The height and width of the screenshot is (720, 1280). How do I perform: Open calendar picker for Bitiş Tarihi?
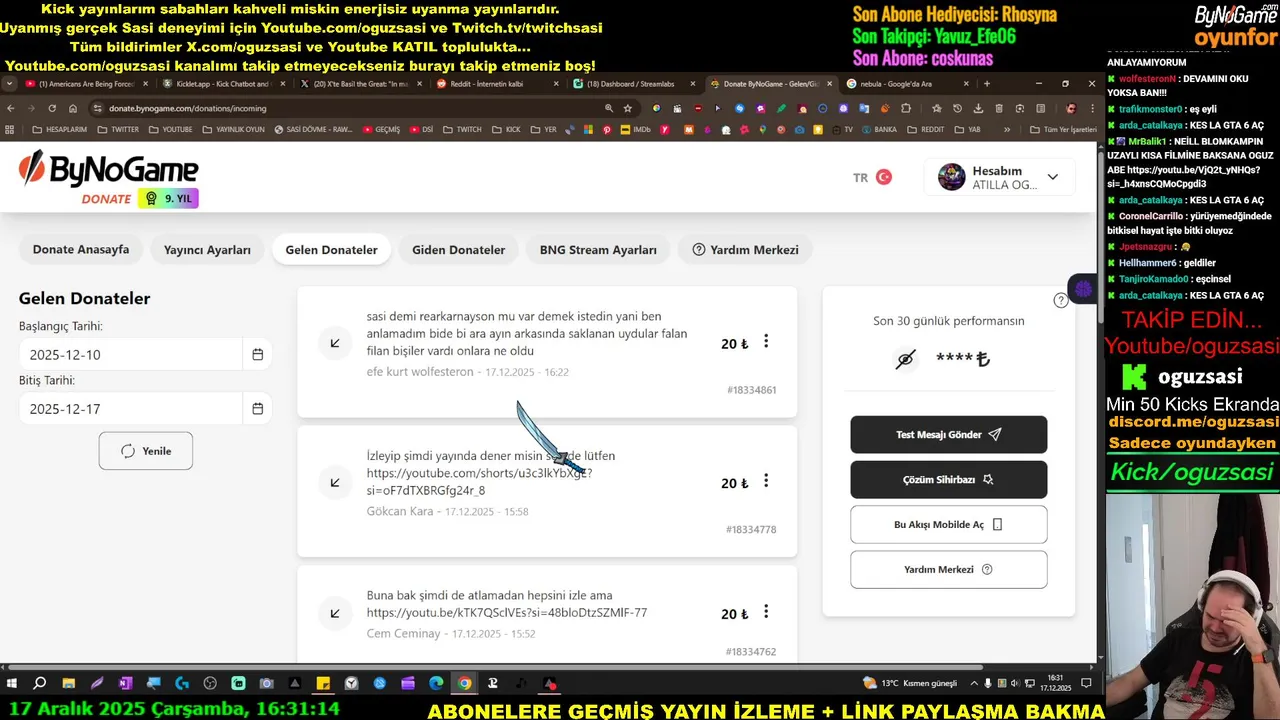(x=257, y=408)
